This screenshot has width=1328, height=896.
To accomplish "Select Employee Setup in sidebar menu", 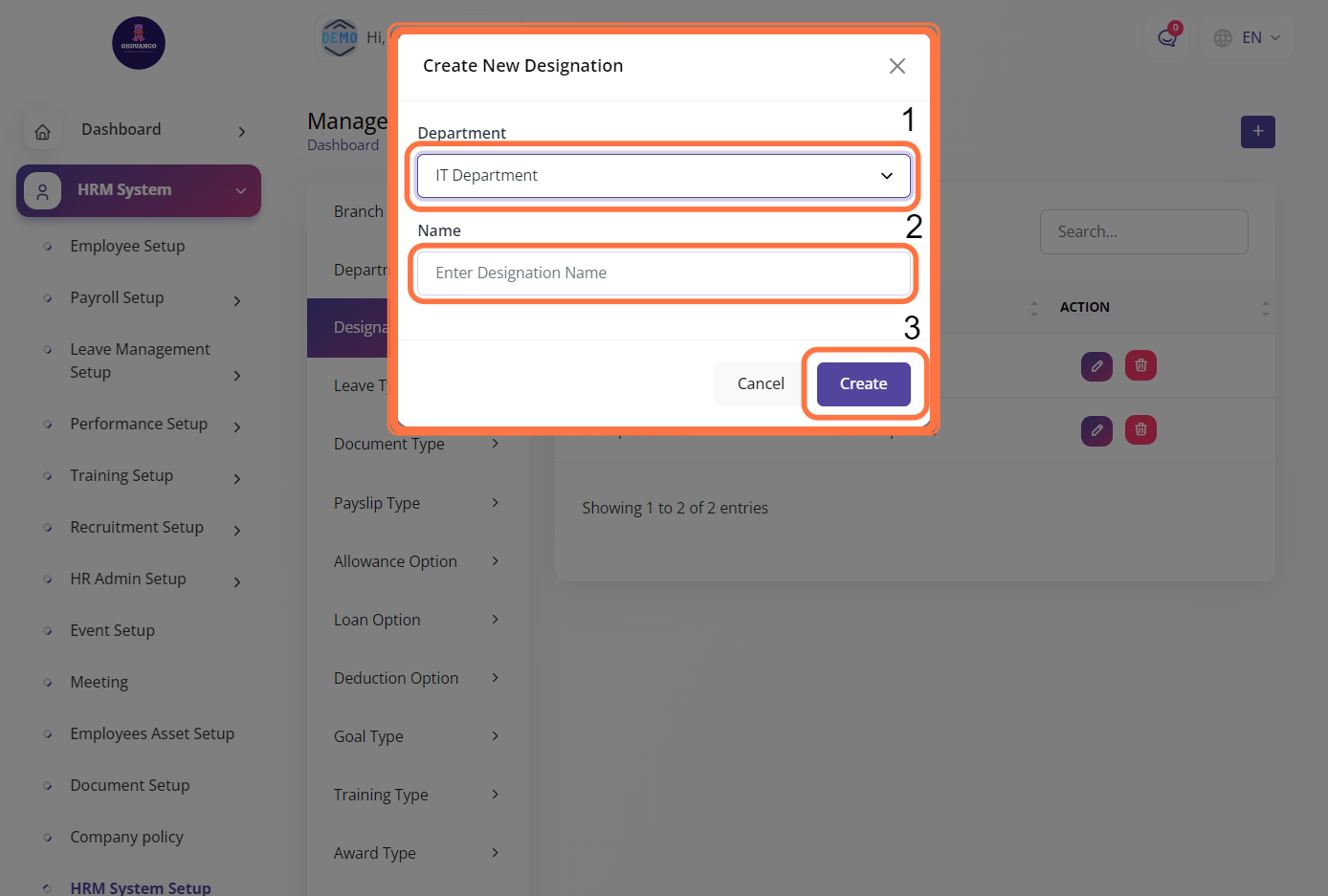I will pos(127,246).
